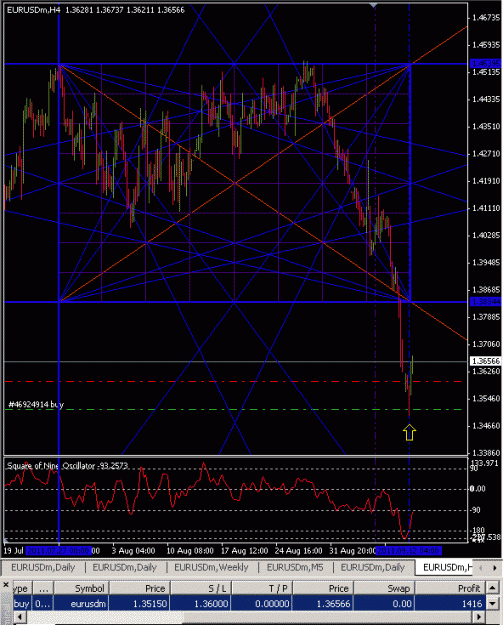The width and height of the screenshot is (503, 625).
Task: Open the EURUSDm,Daily tab left of Weekly
Action: (124, 567)
